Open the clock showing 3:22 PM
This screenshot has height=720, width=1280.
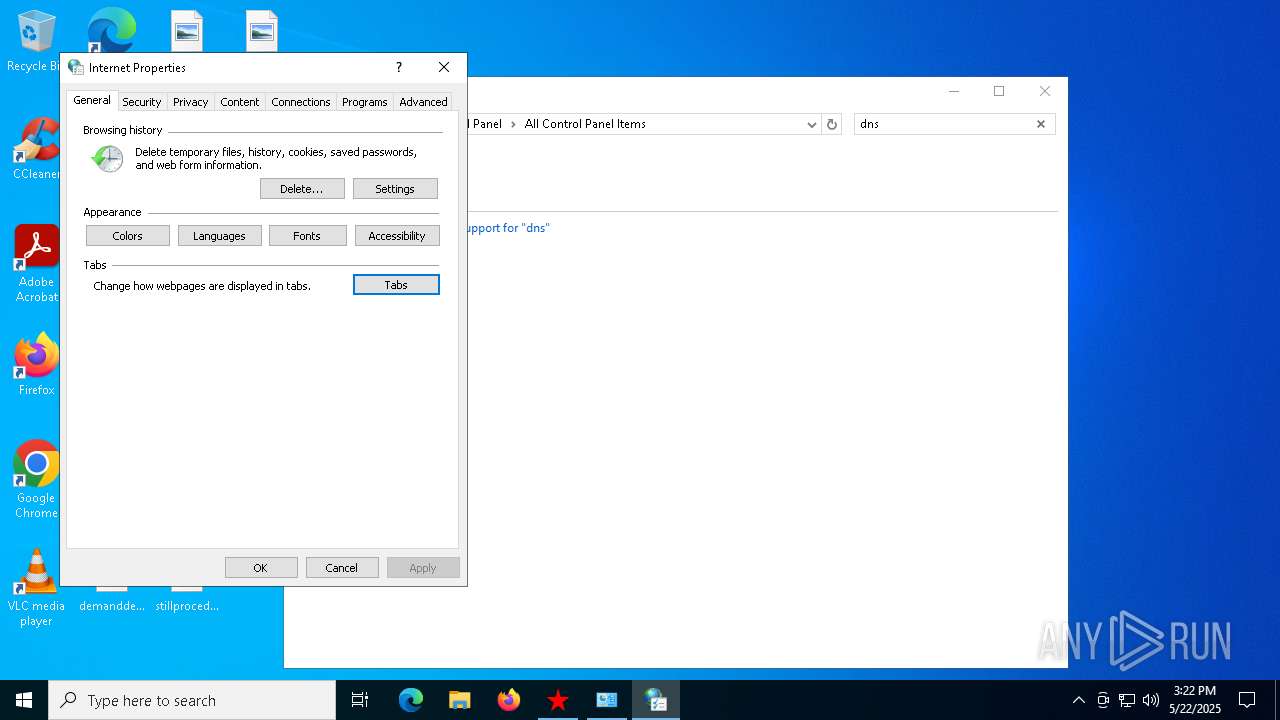pyautogui.click(x=1195, y=700)
